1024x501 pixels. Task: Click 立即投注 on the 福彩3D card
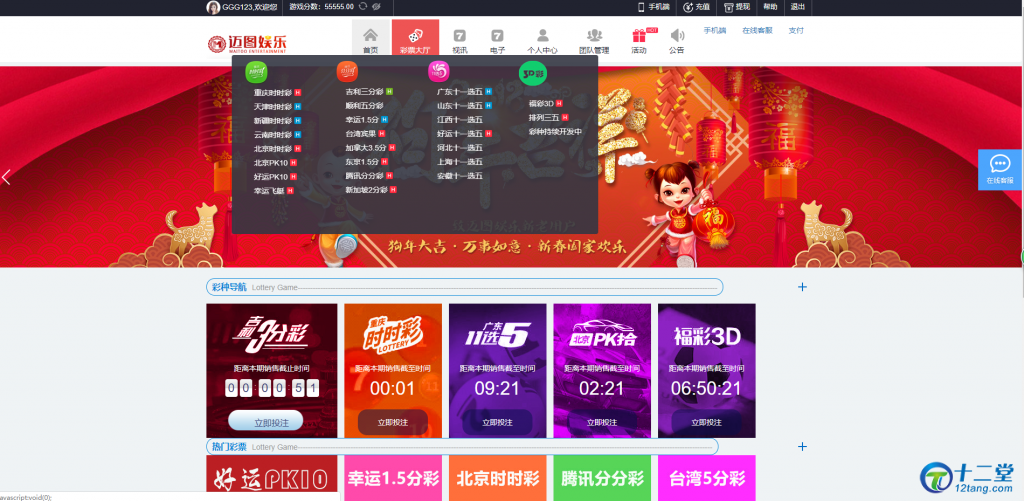tap(706, 422)
